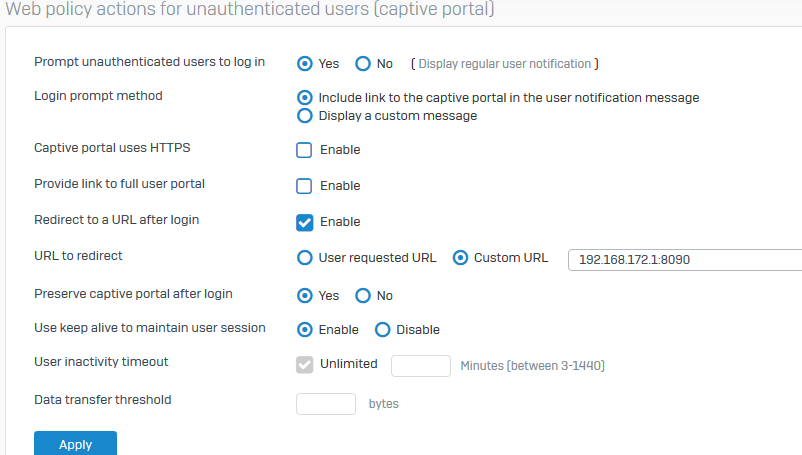The image size is (802, 455).
Task: Toggle the Unlimited inactivity timeout checkbox
Action: point(305,365)
